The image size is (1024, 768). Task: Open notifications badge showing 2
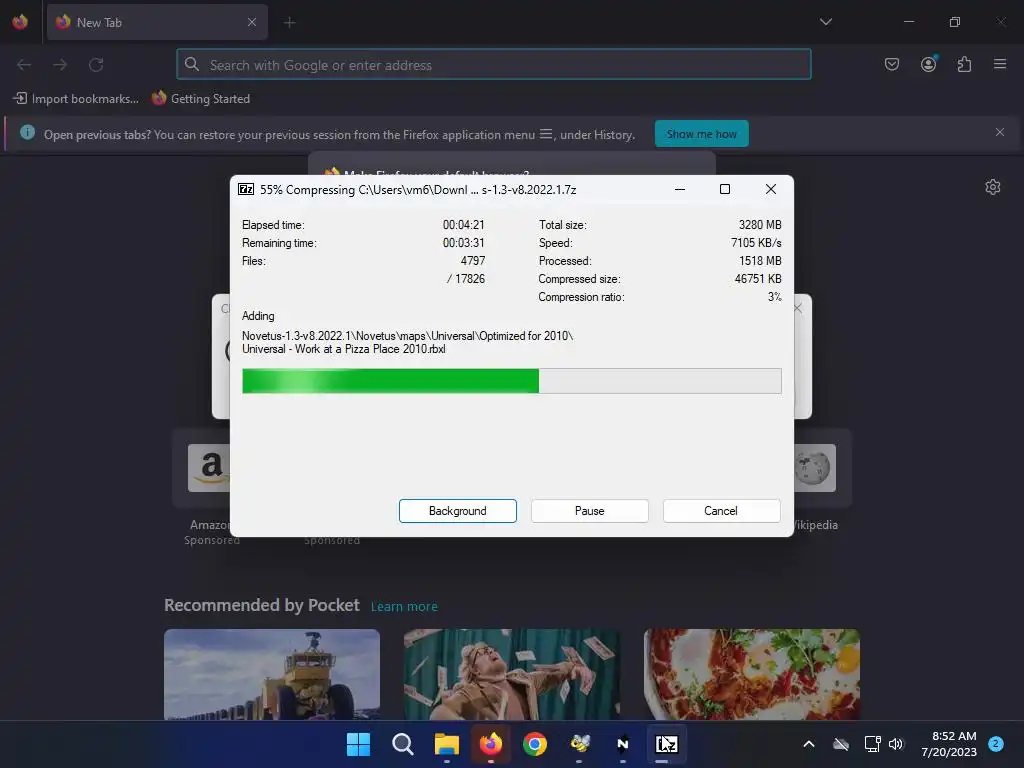(995, 744)
